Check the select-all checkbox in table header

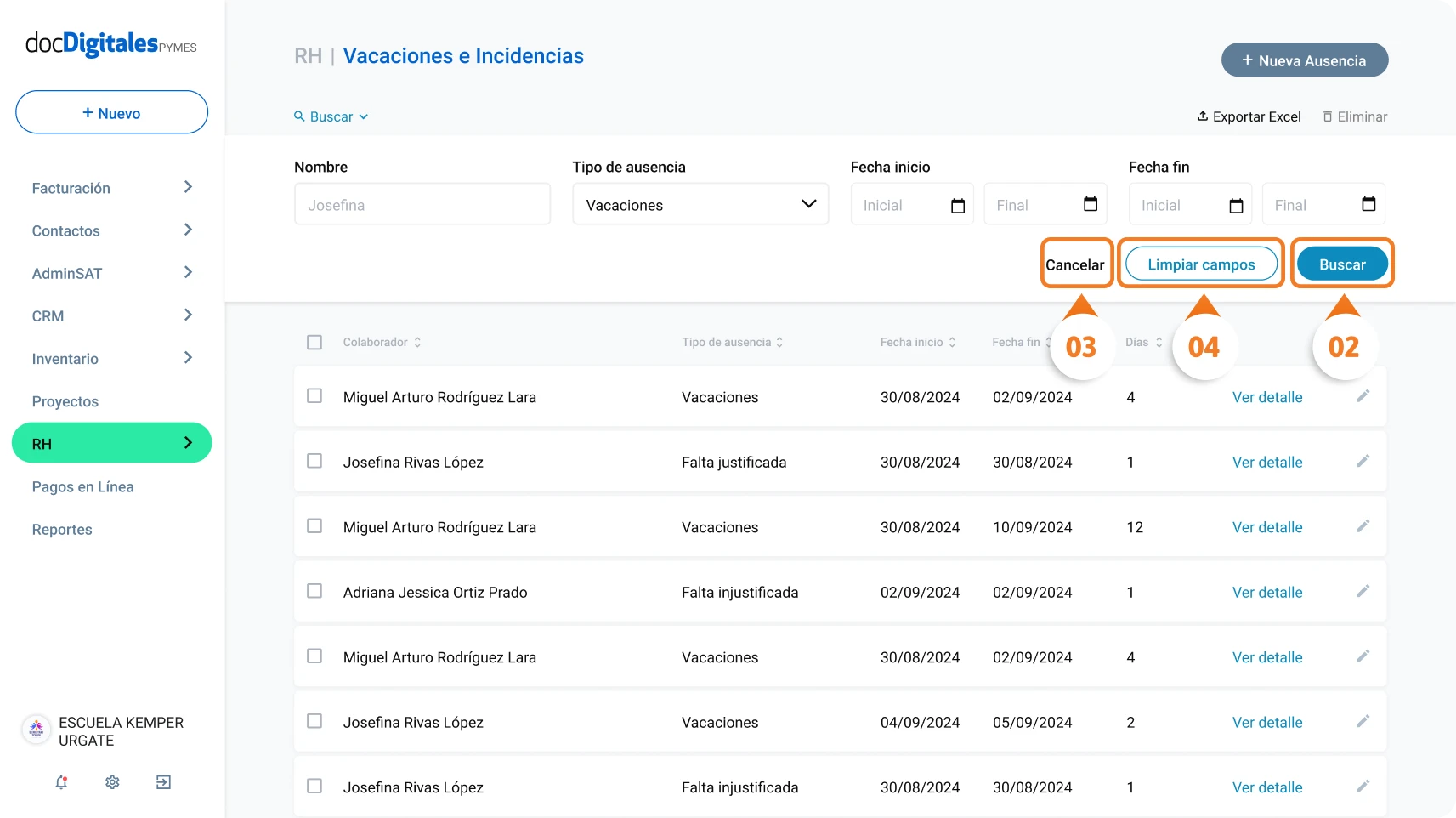(x=314, y=342)
